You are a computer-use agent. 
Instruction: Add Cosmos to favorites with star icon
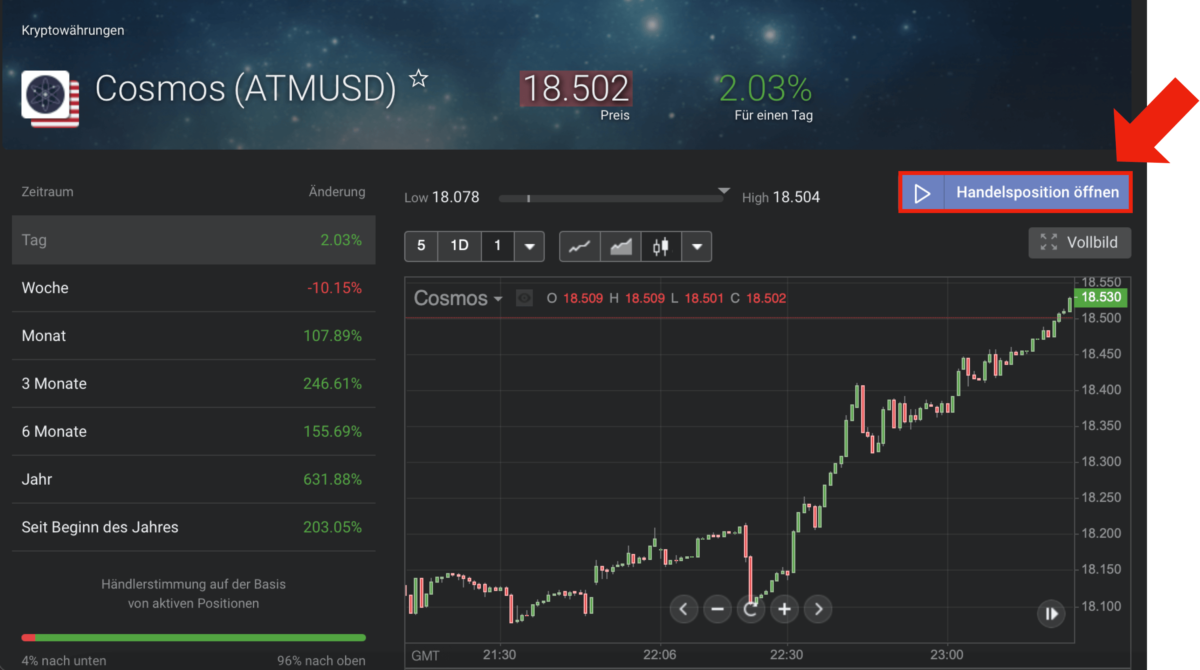[419, 79]
